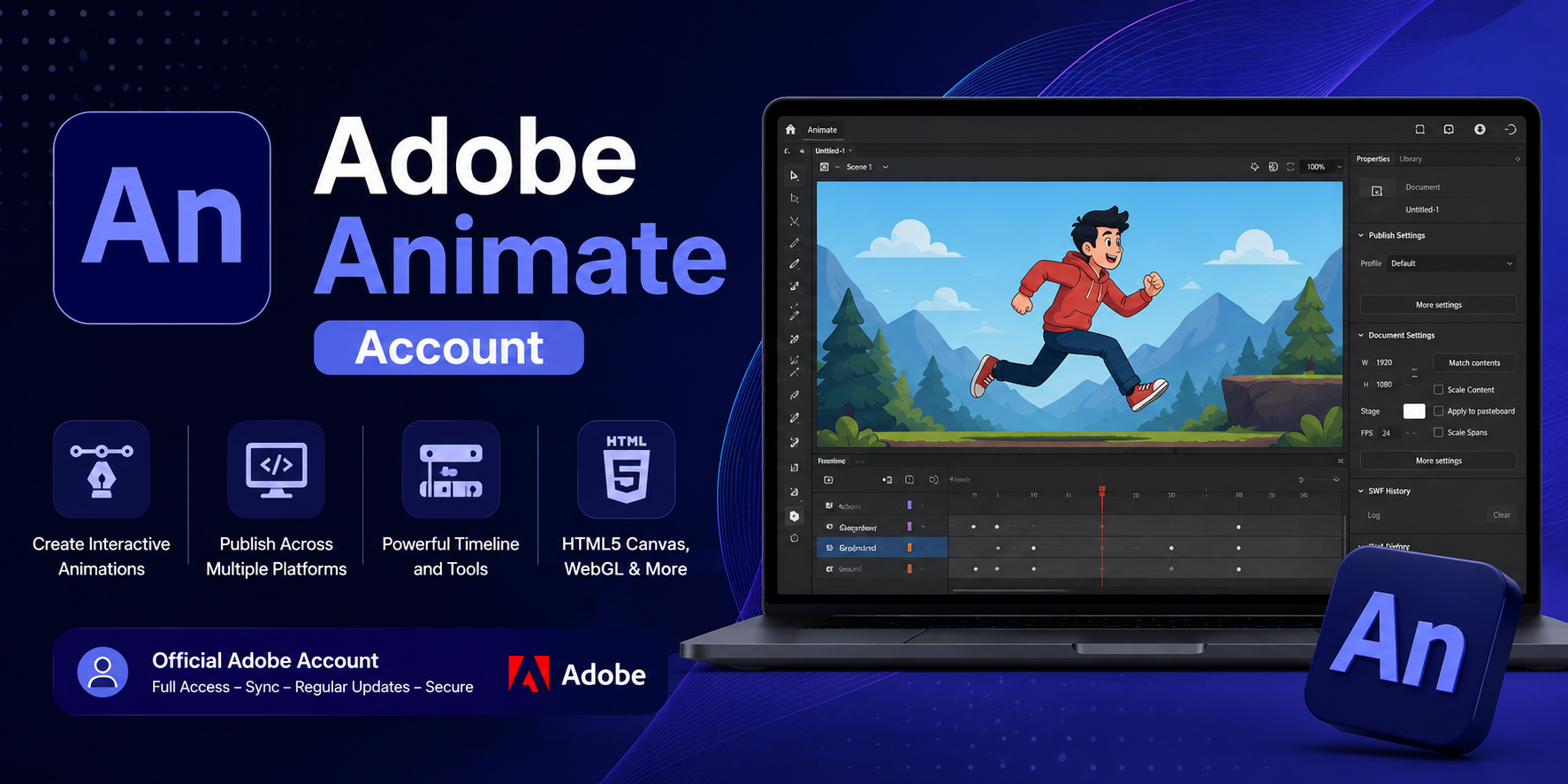
Task: Collapse the Publish Settings section
Action: pos(1361,236)
